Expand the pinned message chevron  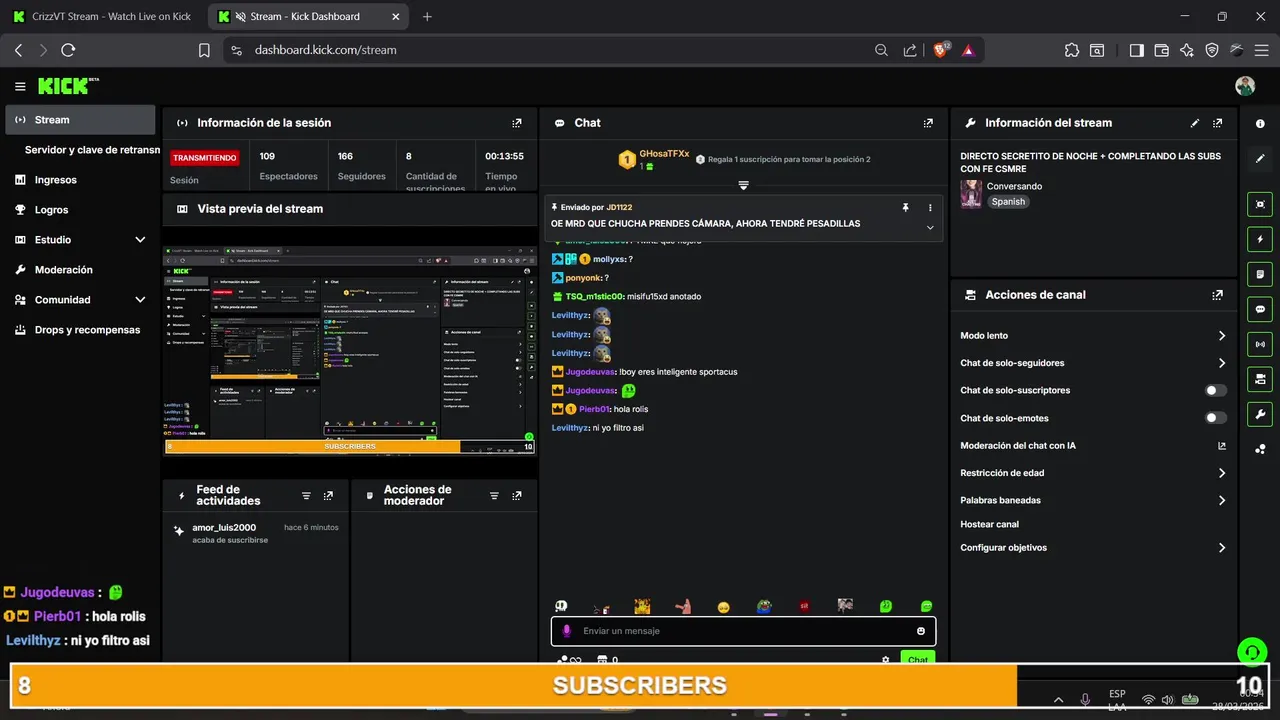pos(930,228)
